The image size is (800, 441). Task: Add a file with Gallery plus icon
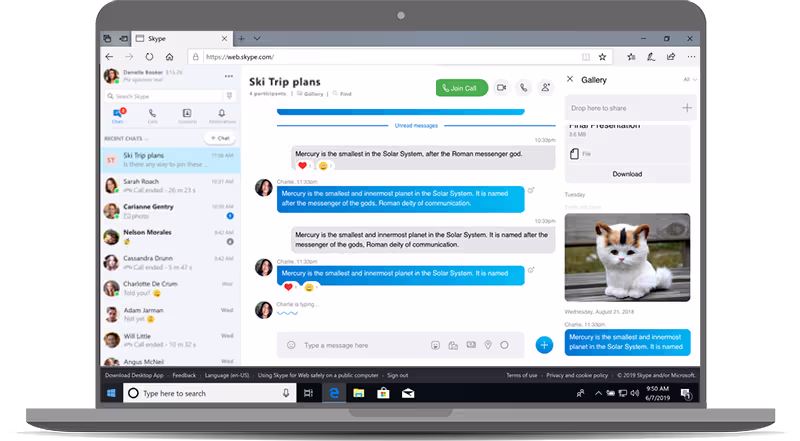[x=687, y=108]
